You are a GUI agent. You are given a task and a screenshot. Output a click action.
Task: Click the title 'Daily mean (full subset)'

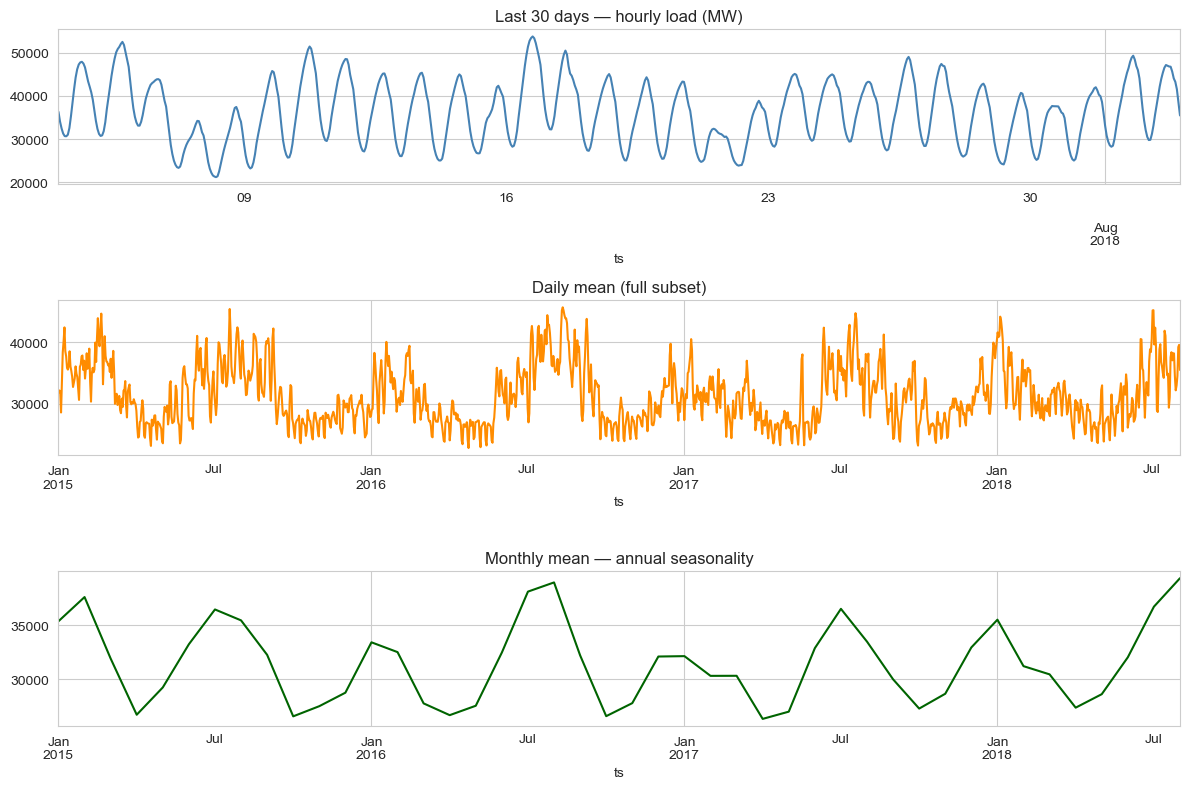[x=620, y=288]
